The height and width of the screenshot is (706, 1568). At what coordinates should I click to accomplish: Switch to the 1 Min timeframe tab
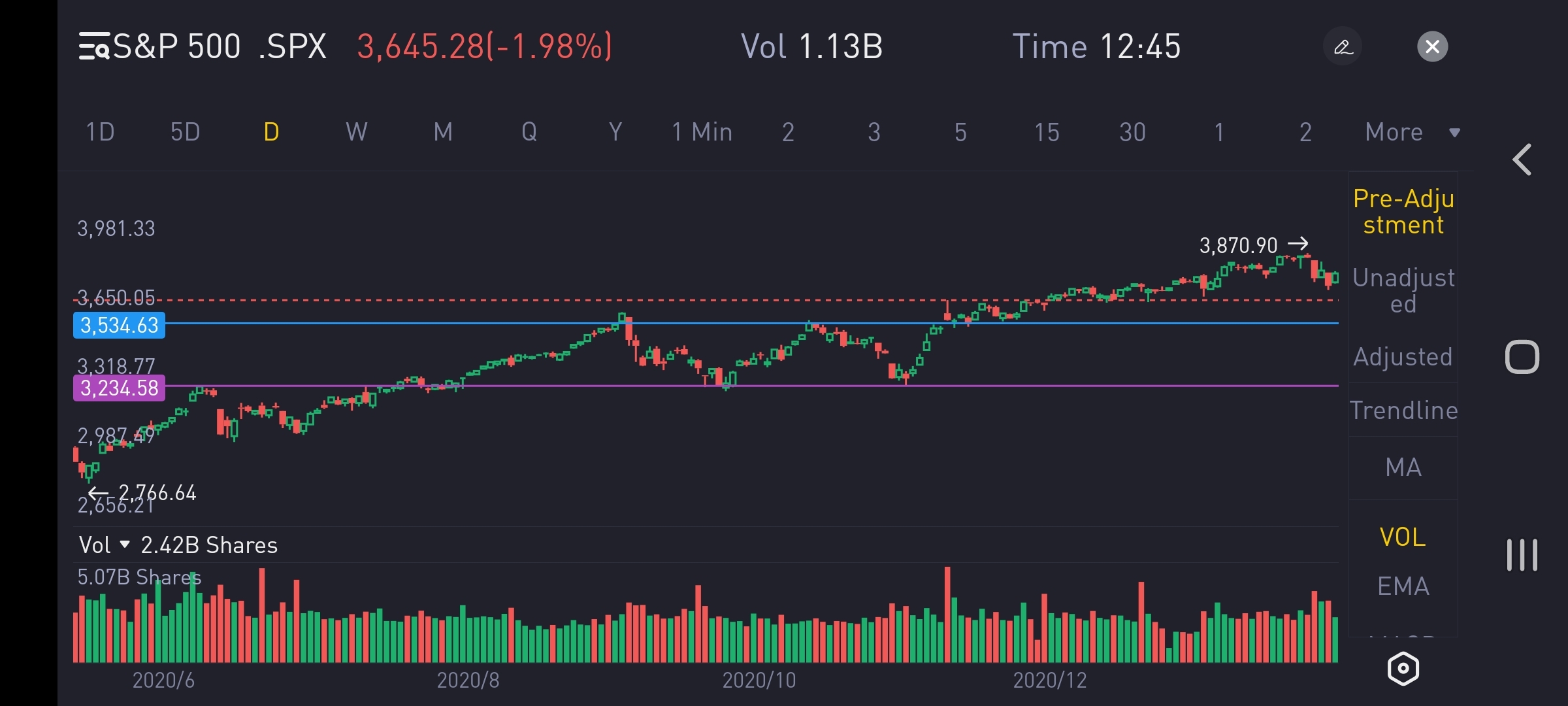click(x=702, y=132)
